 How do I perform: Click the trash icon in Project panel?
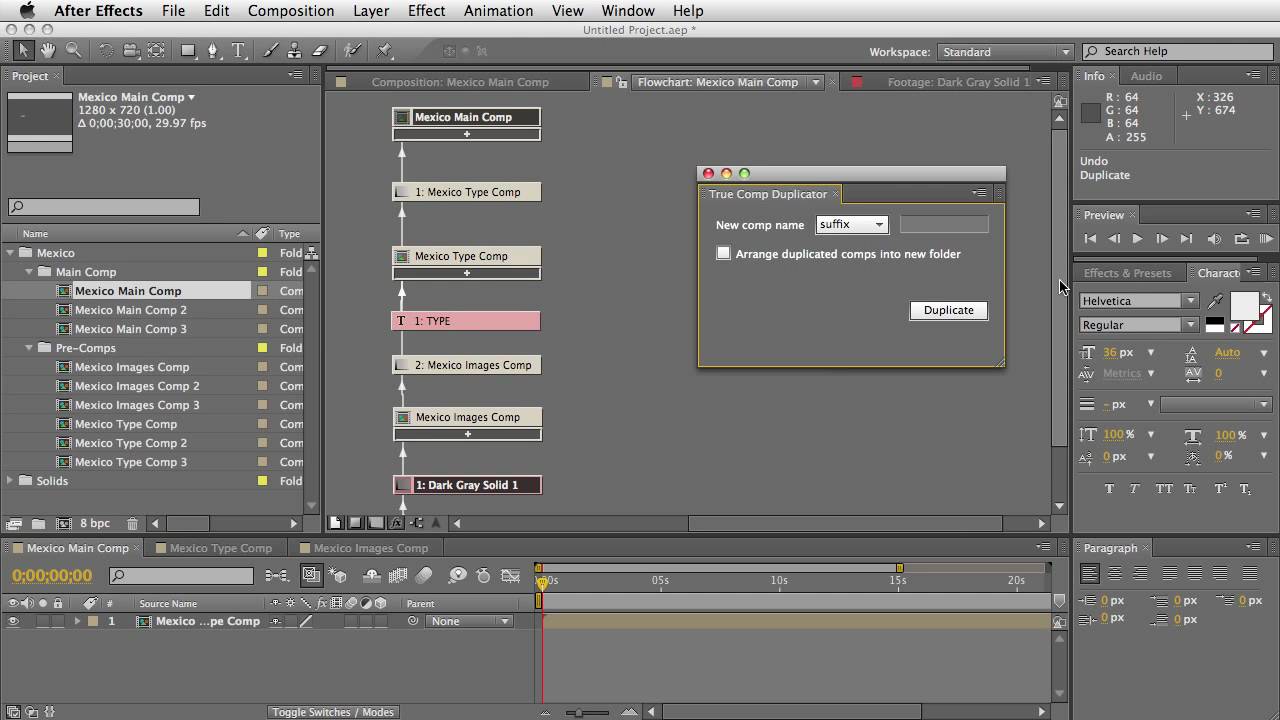[x=133, y=523]
